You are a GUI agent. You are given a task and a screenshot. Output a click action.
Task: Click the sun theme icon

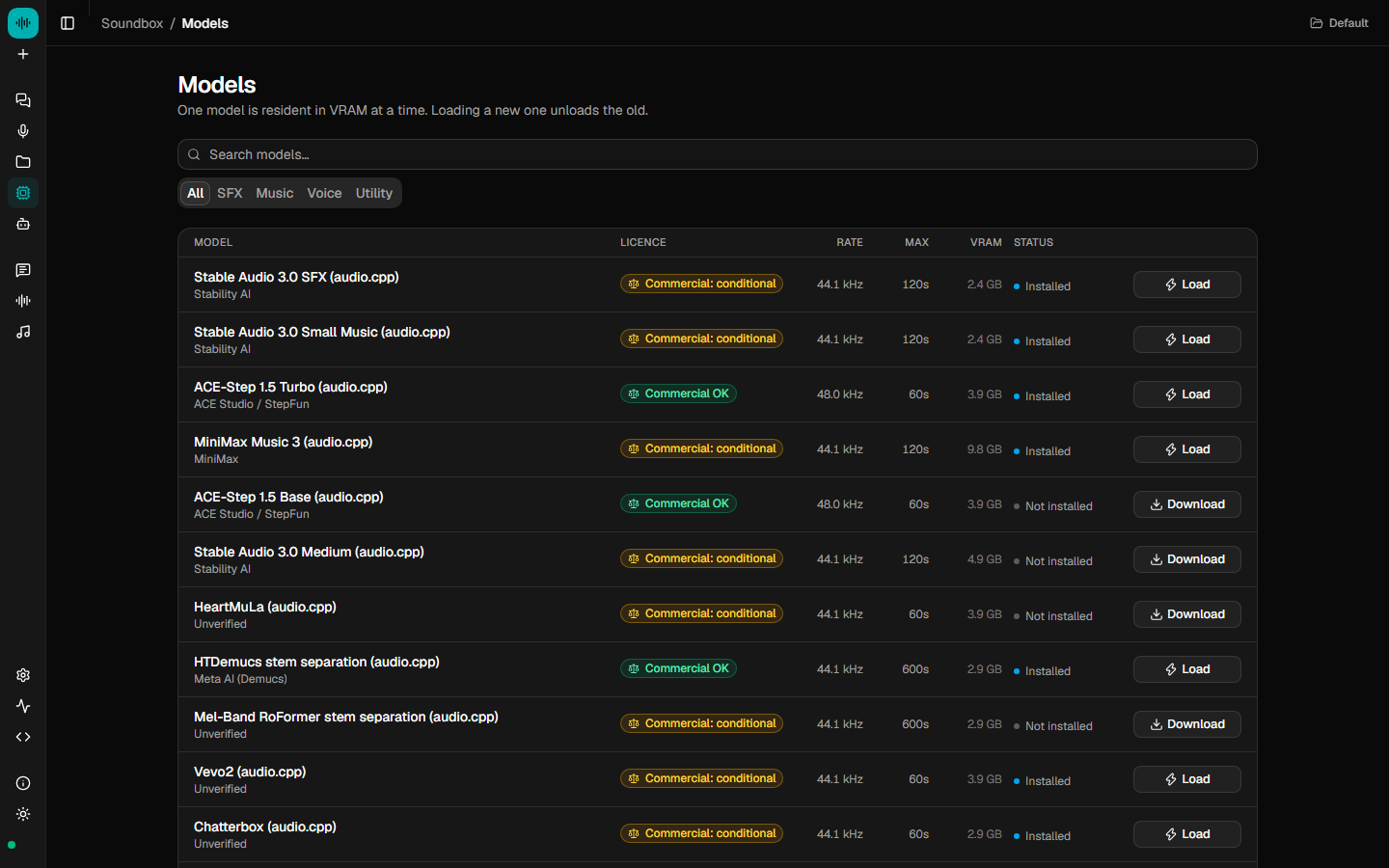tap(23, 814)
